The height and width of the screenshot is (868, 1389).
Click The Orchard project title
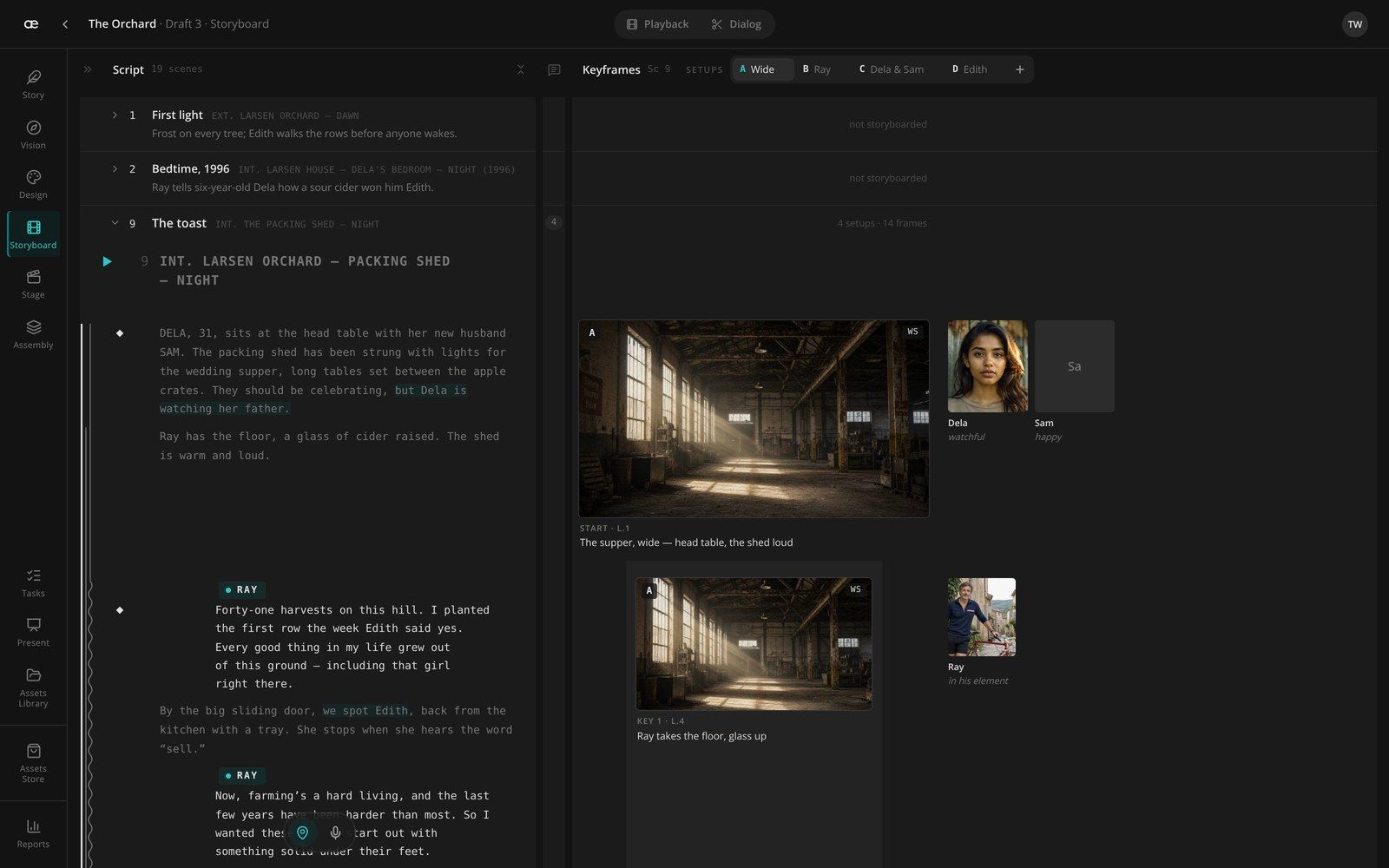pos(122,23)
